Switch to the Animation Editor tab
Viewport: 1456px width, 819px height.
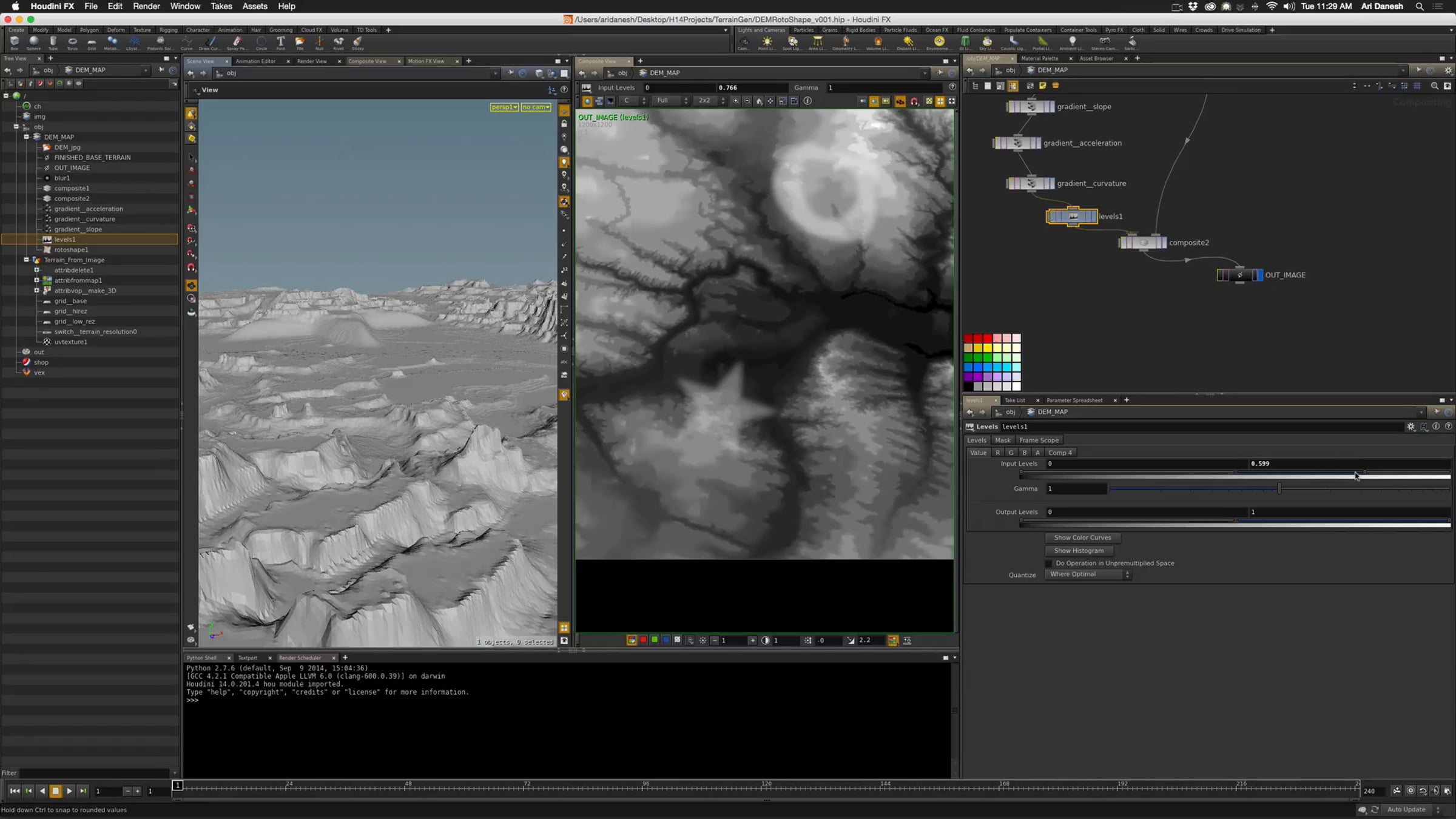(255, 61)
